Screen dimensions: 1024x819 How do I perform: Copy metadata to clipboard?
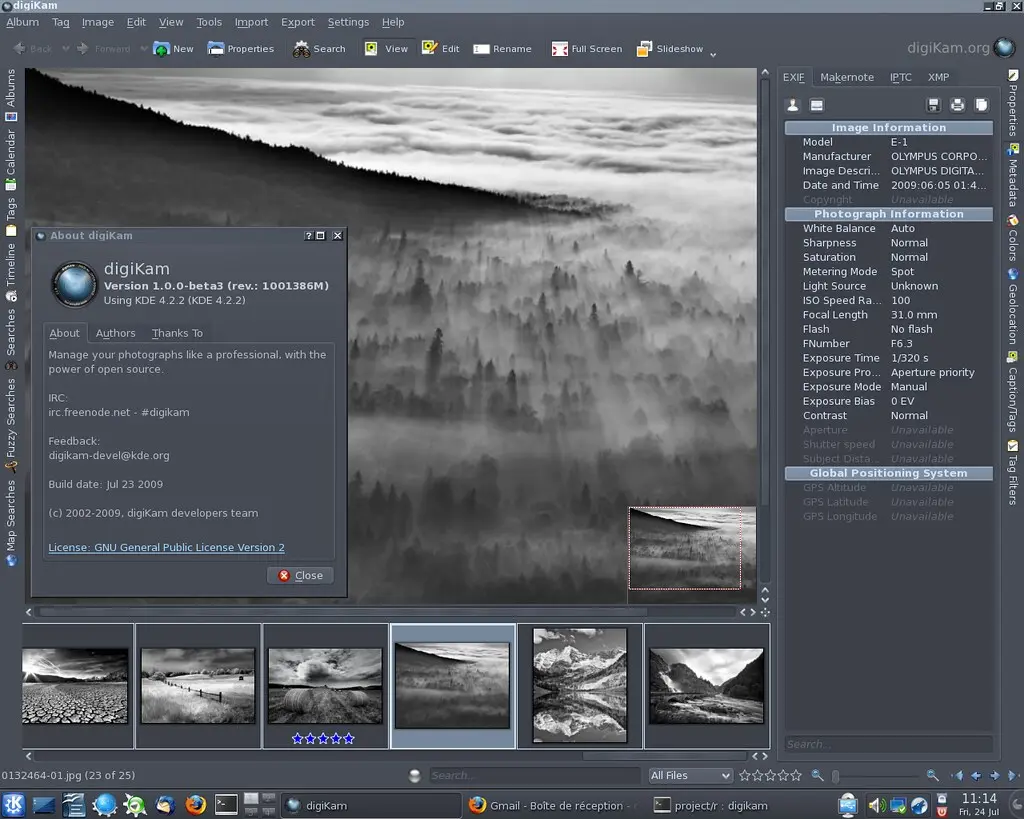(981, 105)
